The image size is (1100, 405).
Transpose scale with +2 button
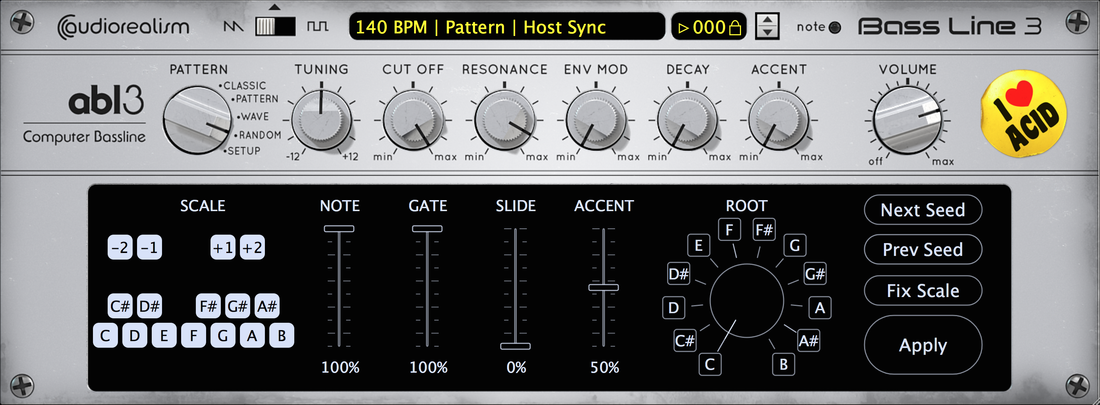253,248
